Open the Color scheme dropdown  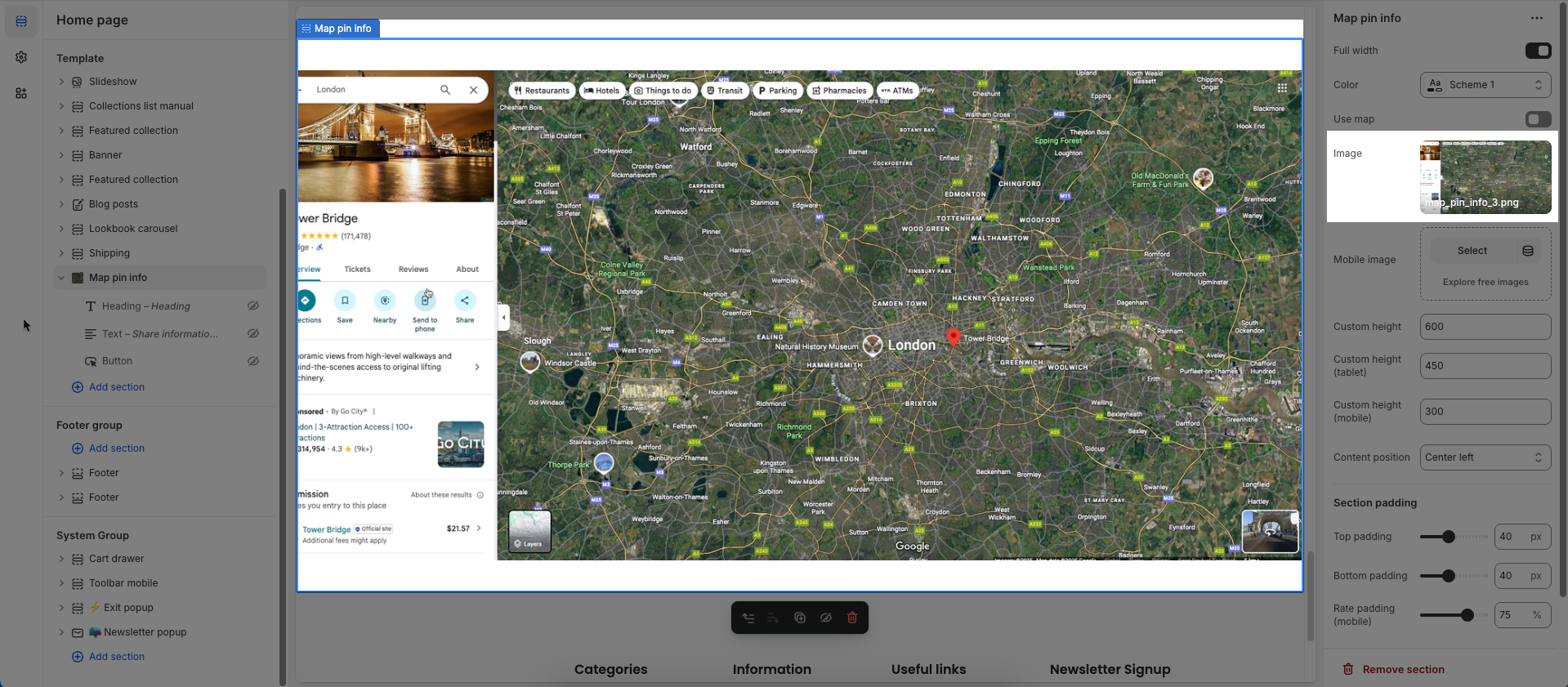(1485, 85)
